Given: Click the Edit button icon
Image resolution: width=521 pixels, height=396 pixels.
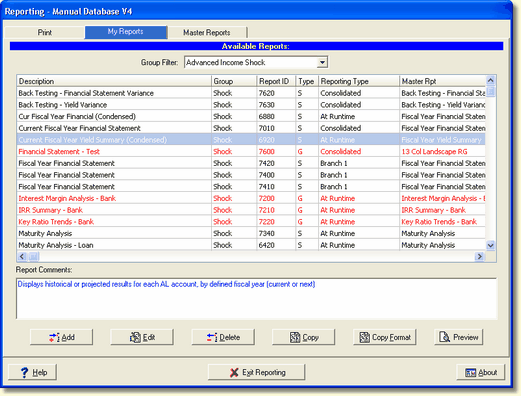Looking at the screenshot, I should coord(135,337).
